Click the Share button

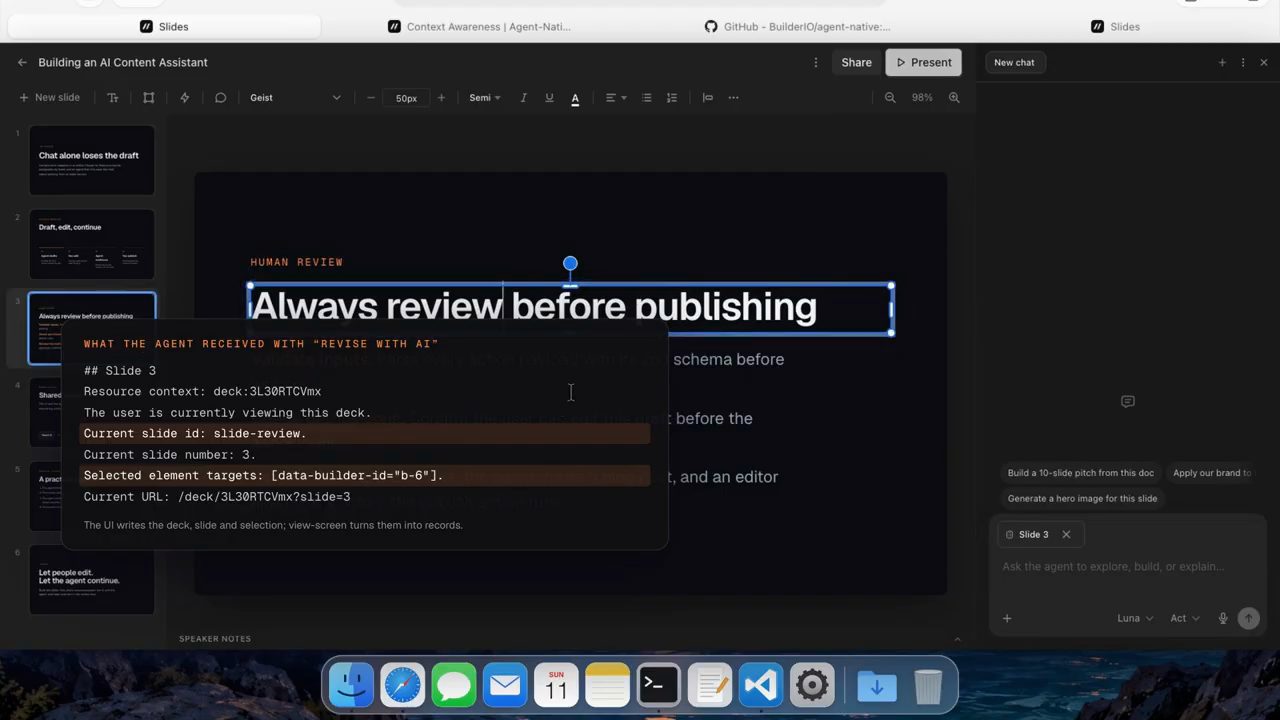pos(856,62)
